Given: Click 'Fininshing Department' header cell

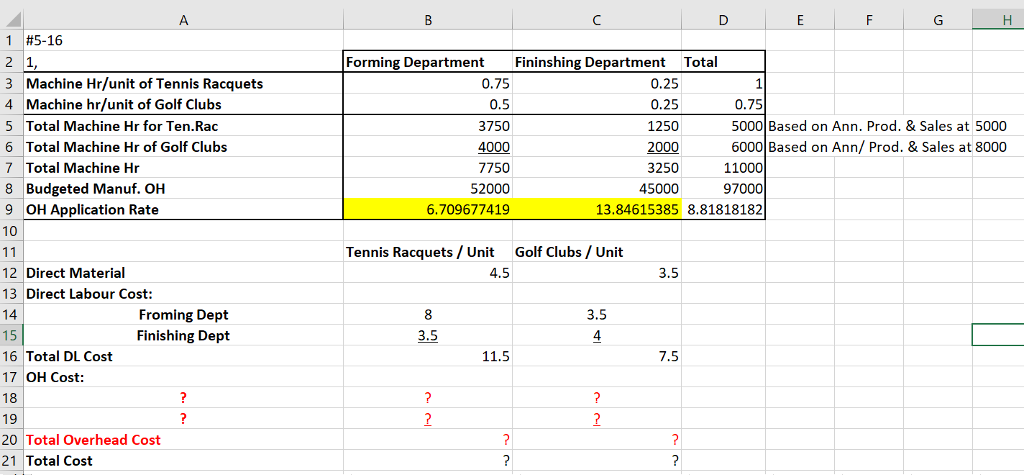Looking at the screenshot, I should 596,63.
